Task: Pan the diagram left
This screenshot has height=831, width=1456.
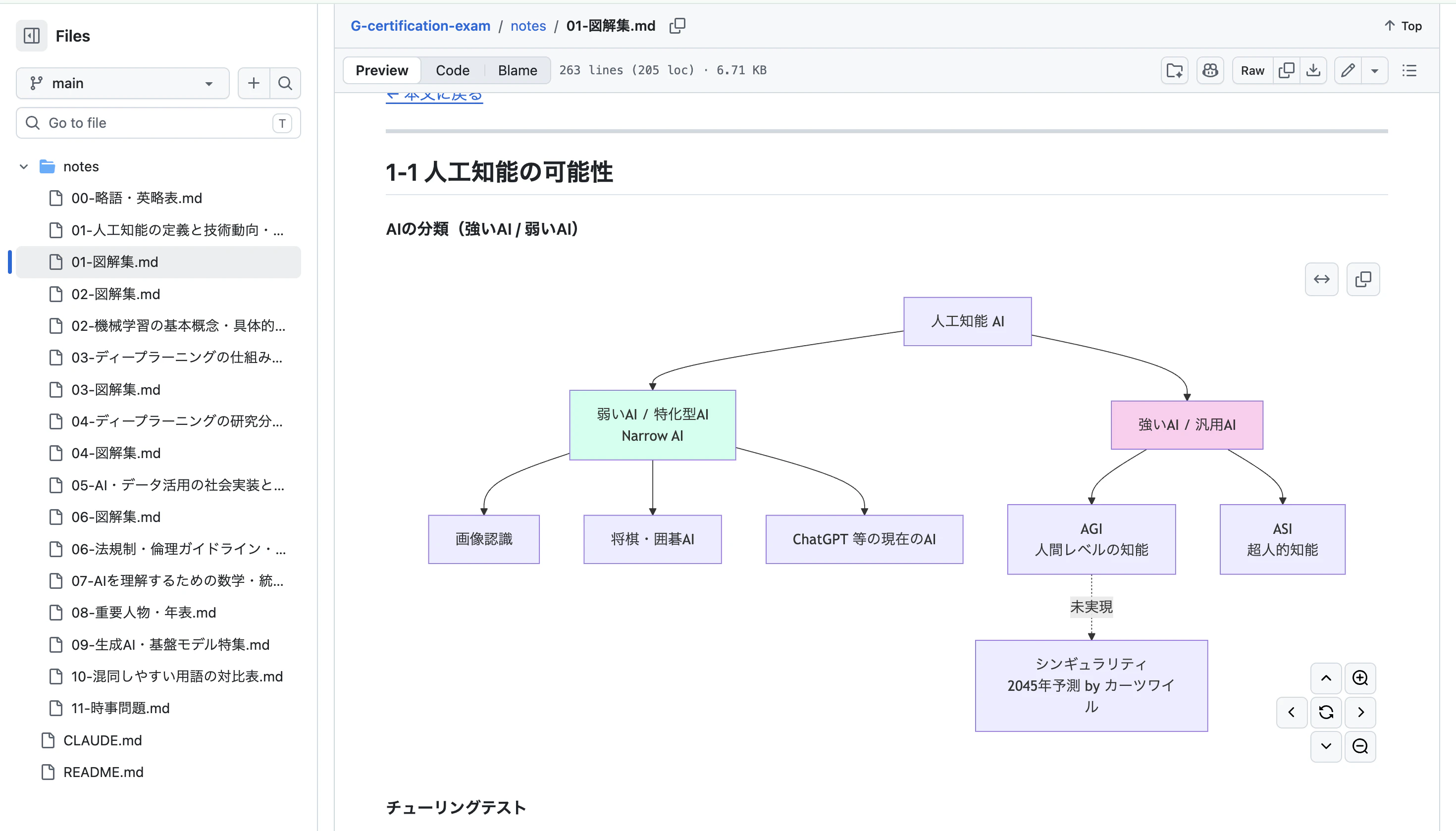Action: coord(1292,712)
